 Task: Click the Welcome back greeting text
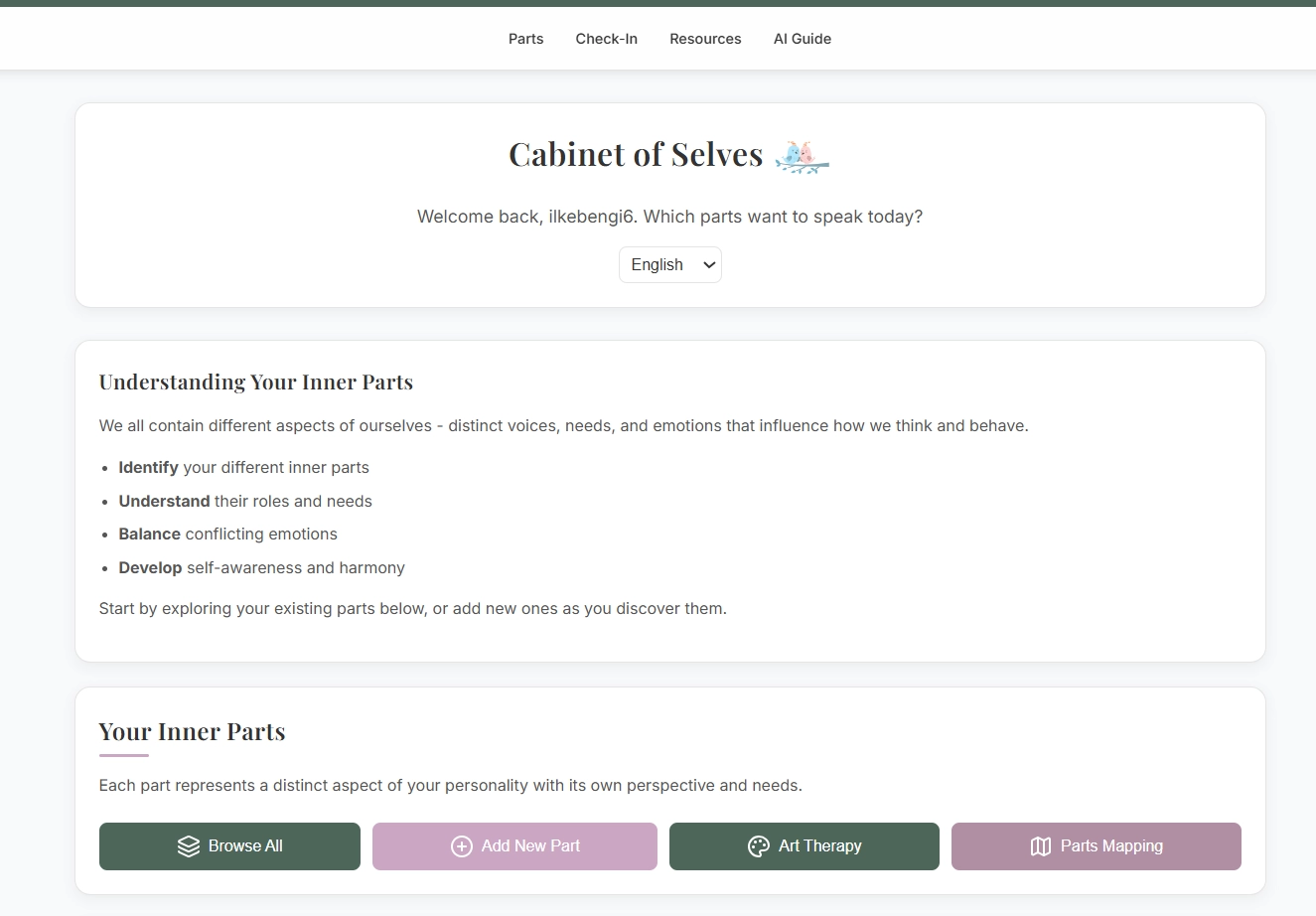pos(669,217)
